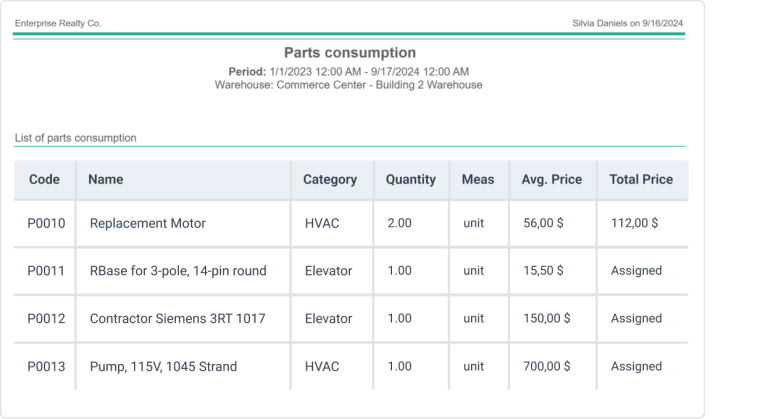This screenshot has height=419, width=768.
Task: Click the 112,00 $ total price cell
Action: coord(634,223)
